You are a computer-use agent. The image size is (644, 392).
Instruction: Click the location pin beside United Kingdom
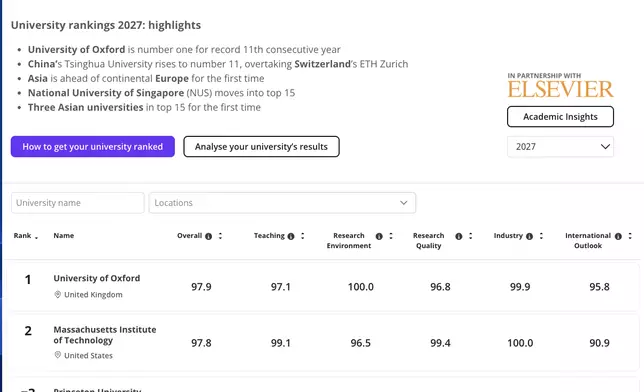pyautogui.click(x=58, y=294)
